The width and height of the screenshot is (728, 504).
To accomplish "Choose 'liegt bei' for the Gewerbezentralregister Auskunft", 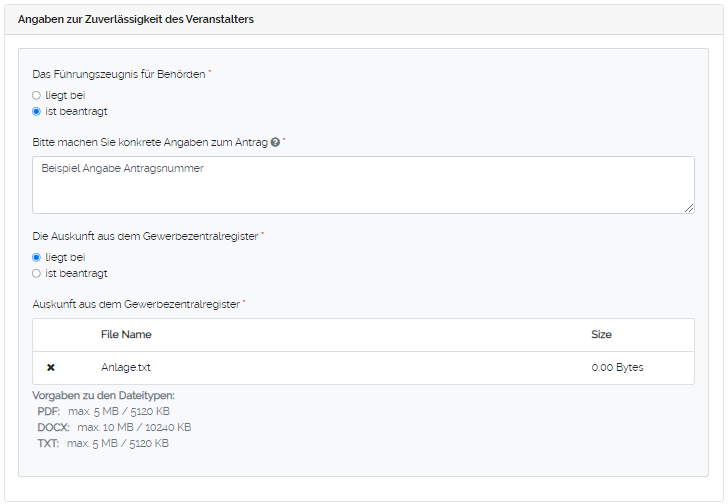I will coord(37,257).
